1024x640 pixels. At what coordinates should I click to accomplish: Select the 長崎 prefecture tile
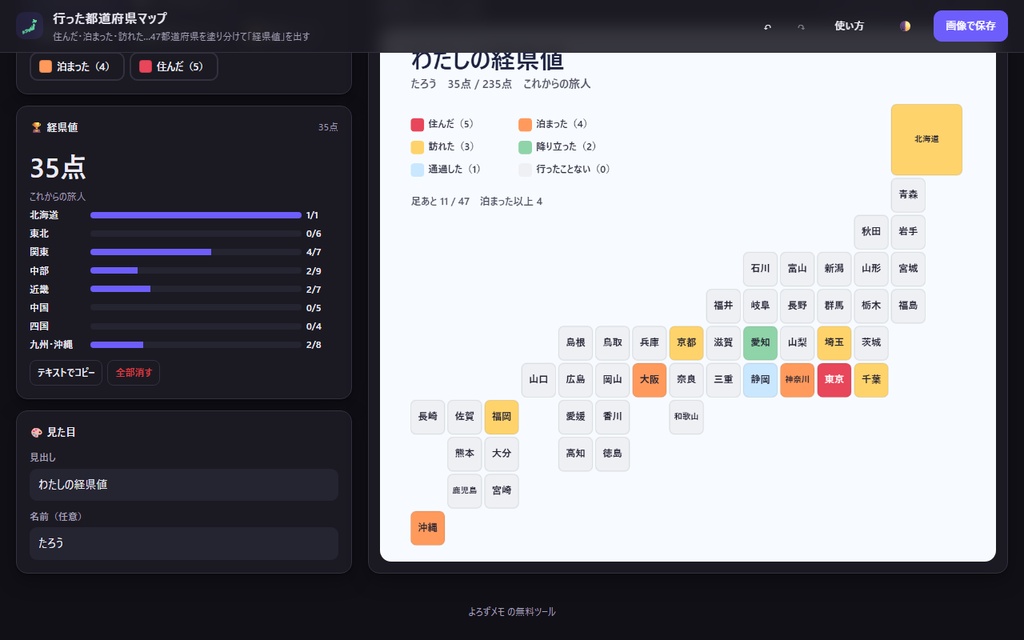[428, 417]
